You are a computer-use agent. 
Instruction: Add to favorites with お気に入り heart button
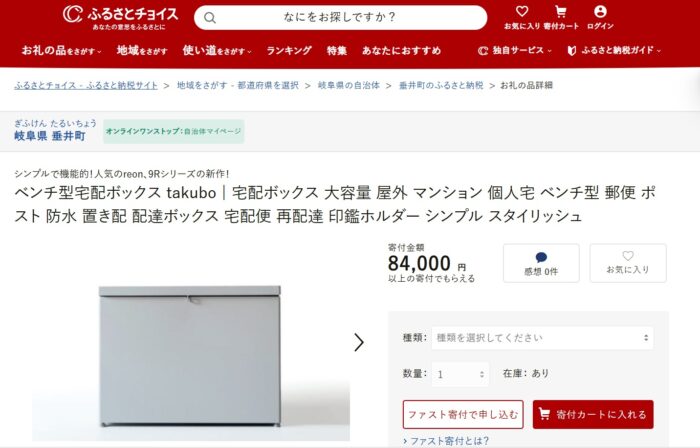628,263
